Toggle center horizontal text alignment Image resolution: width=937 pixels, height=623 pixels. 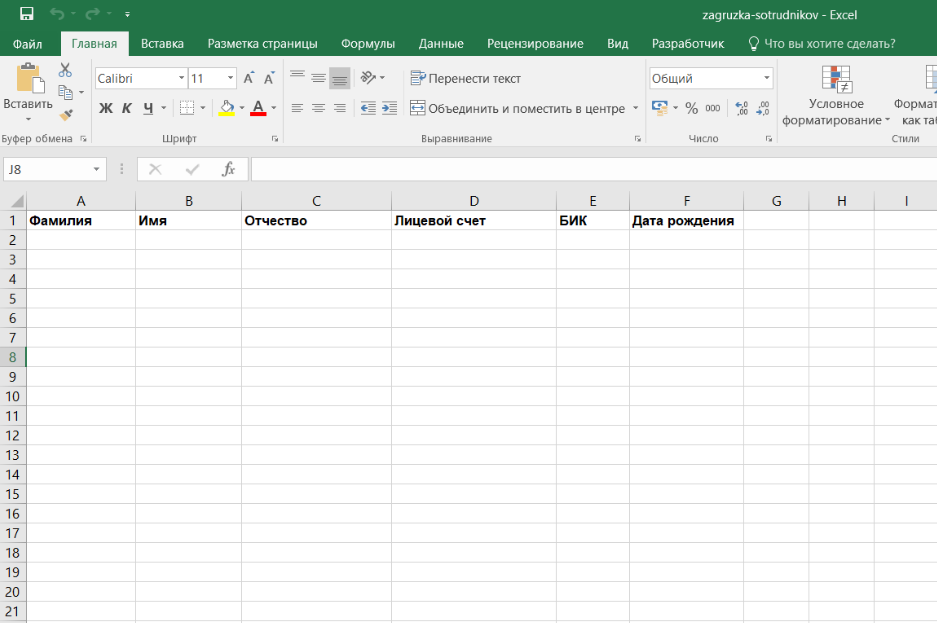318,108
